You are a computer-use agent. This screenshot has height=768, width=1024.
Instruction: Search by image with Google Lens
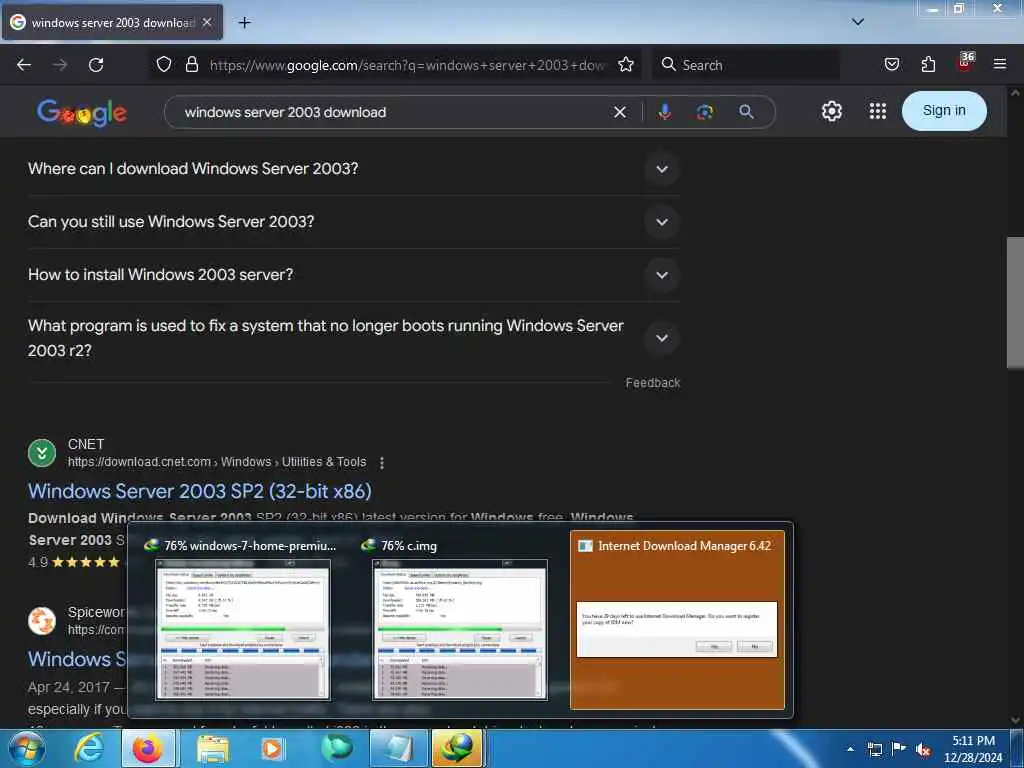point(705,112)
